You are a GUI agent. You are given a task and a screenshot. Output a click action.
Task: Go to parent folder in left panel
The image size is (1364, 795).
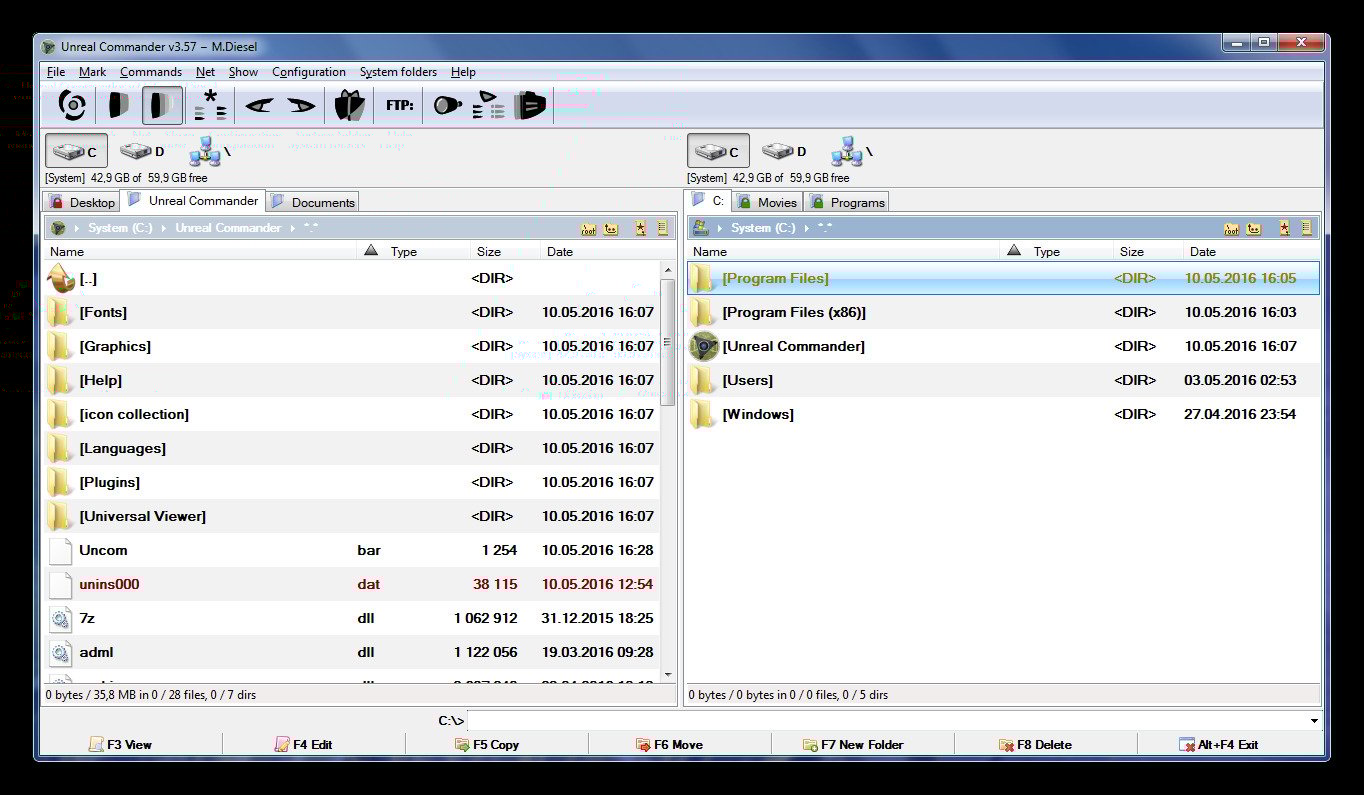[611, 228]
